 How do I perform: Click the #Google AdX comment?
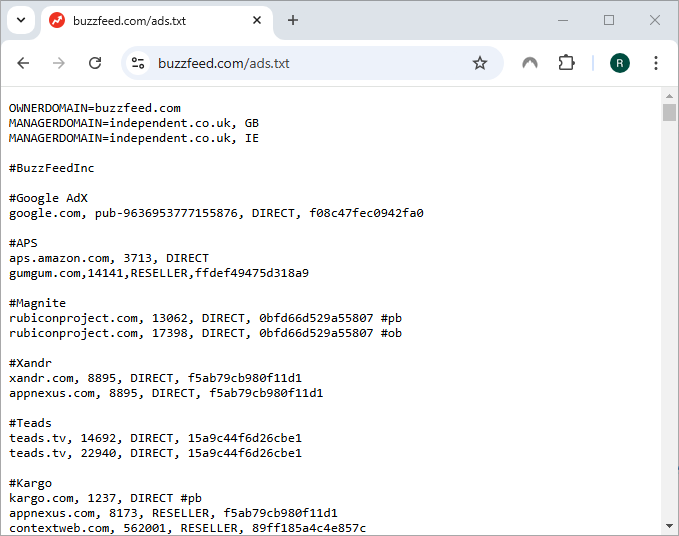[x=48, y=198]
